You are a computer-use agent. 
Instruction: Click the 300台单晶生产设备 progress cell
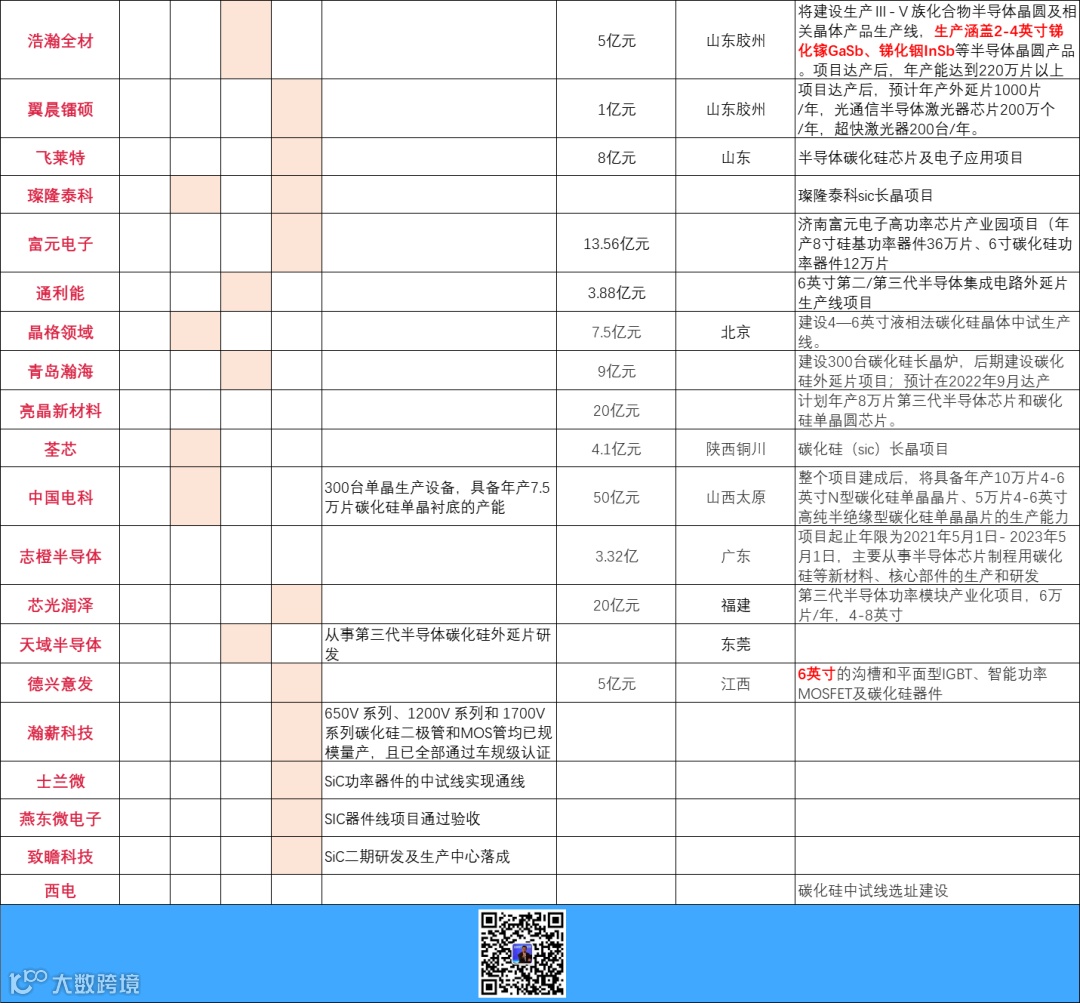439,497
